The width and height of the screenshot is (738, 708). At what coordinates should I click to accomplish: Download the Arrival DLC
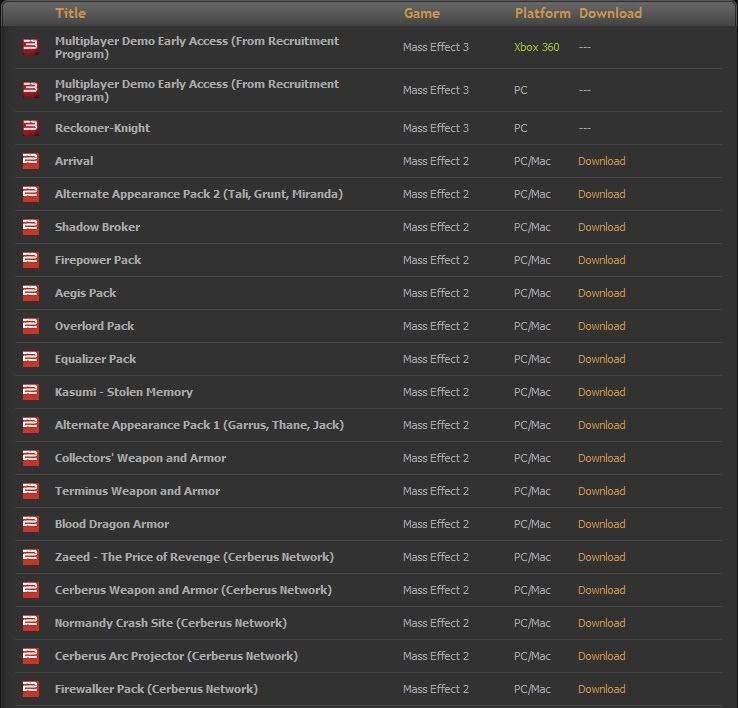point(602,161)
